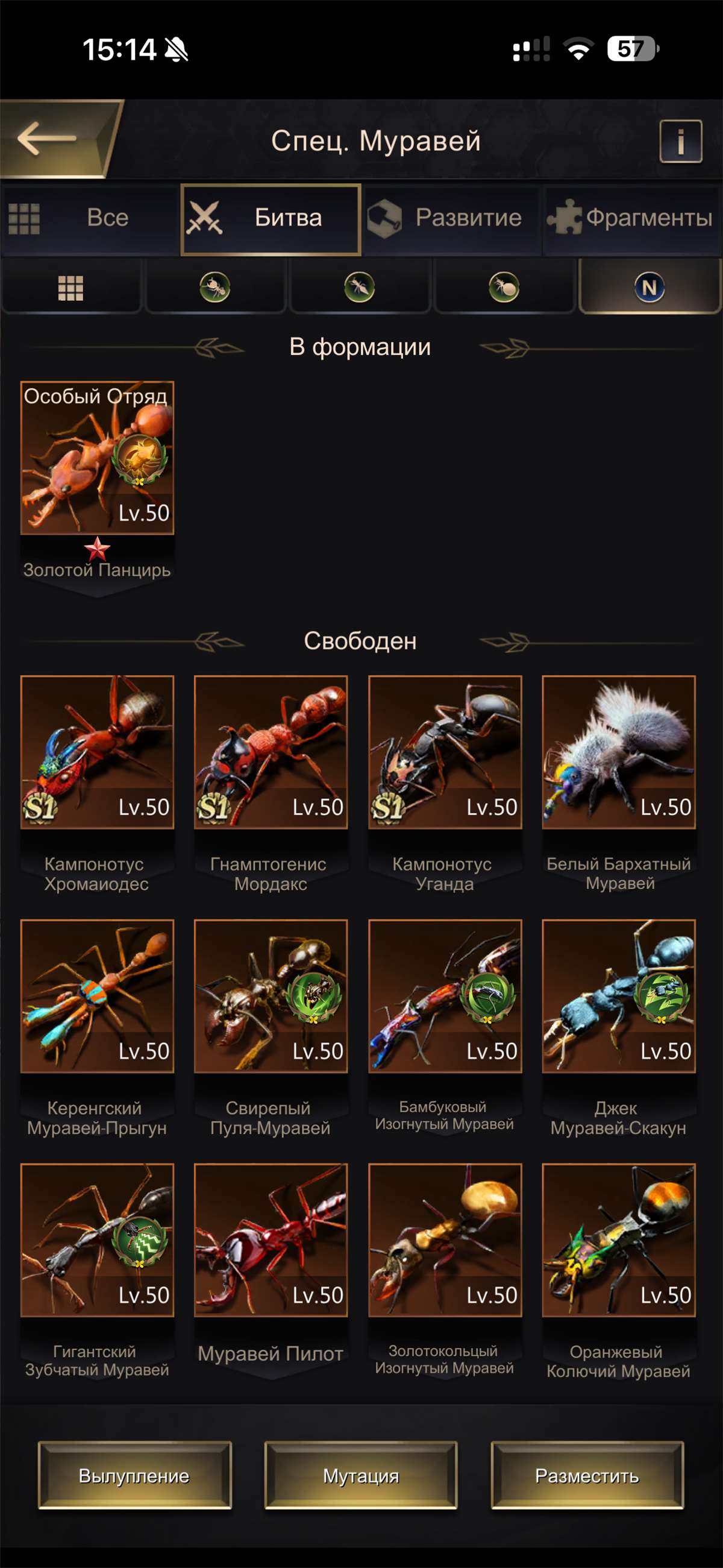
Task: Tap the Разместить button
Action: tap(587, 1475)
